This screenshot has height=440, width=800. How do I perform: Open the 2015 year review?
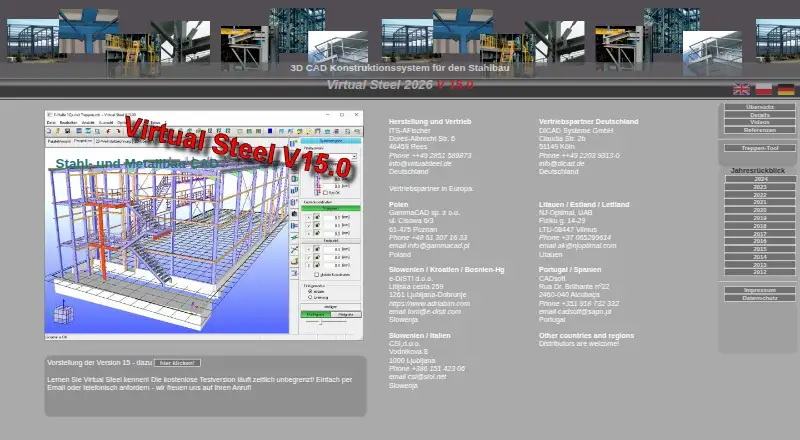[760, 249]
